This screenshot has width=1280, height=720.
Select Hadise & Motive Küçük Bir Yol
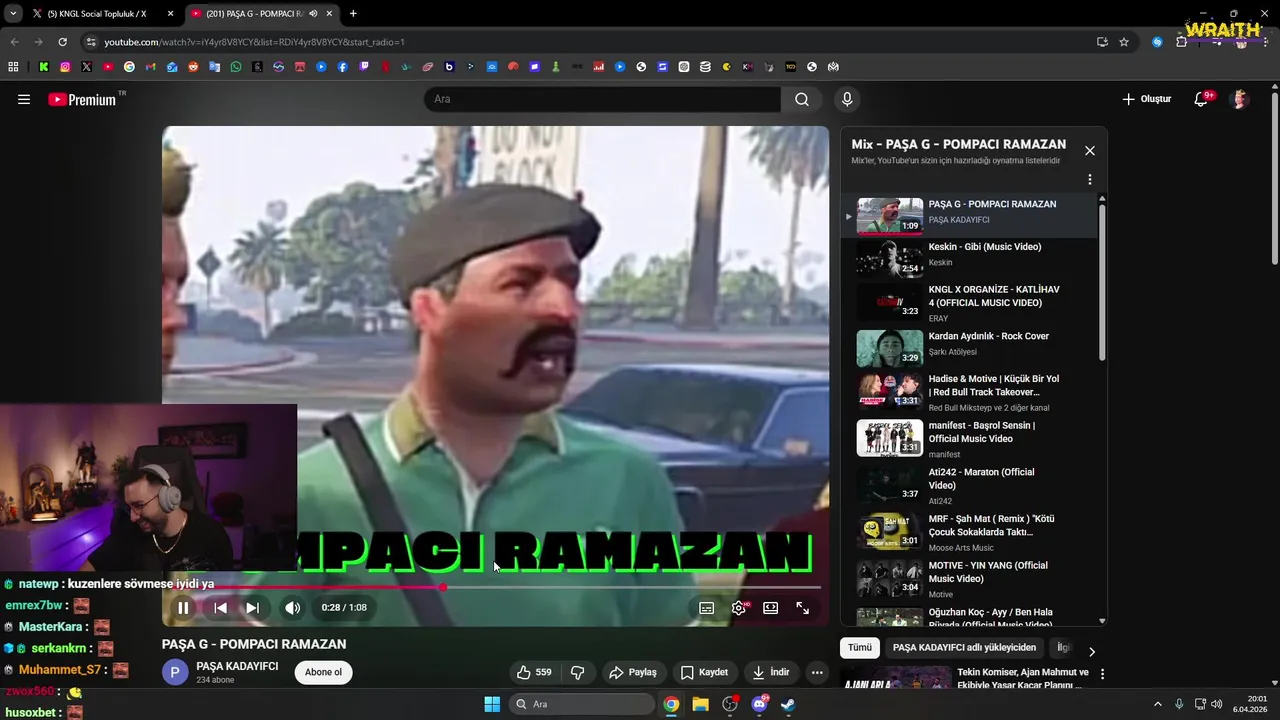click(970, 392)
